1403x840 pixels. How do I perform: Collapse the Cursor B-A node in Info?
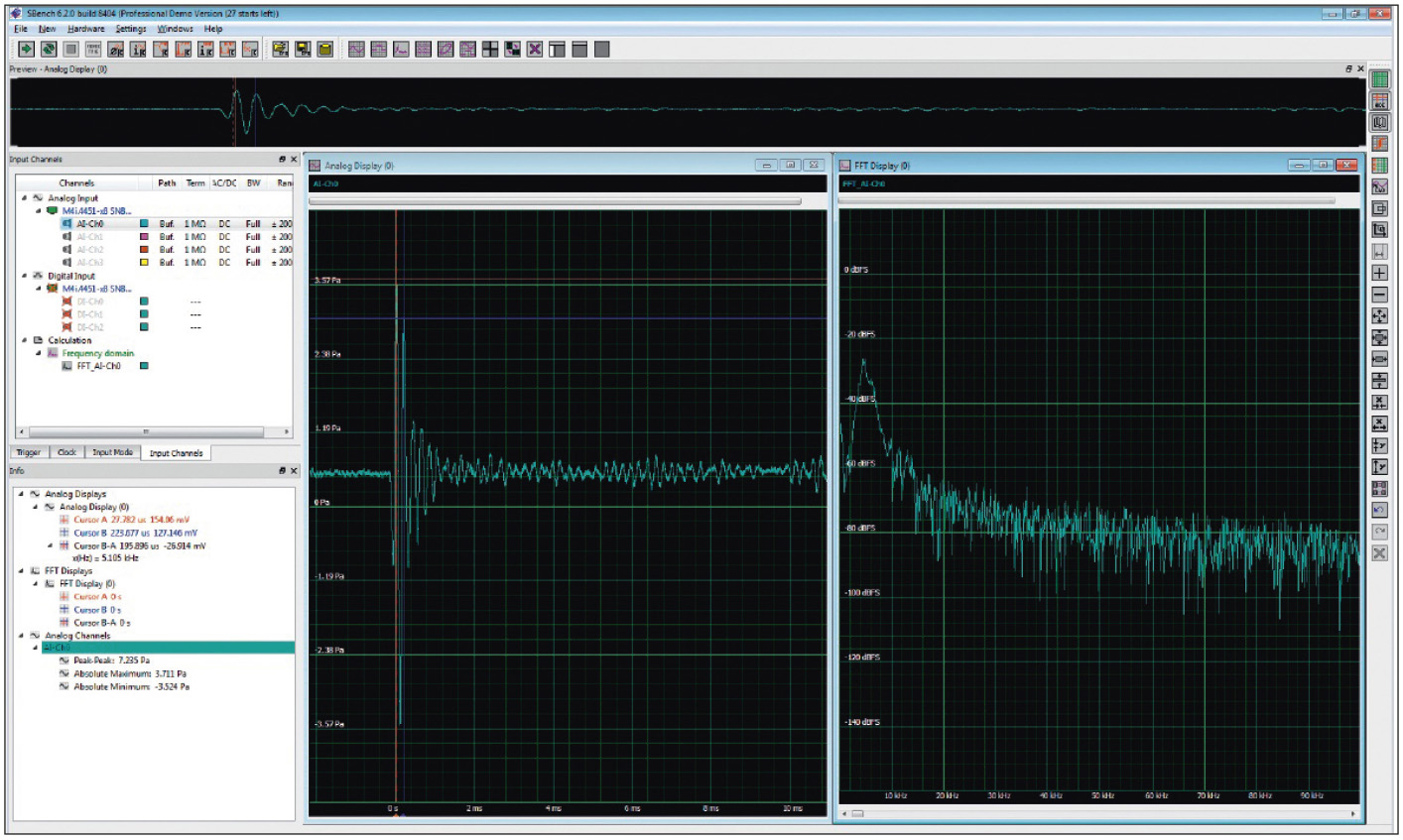(50, 545)
